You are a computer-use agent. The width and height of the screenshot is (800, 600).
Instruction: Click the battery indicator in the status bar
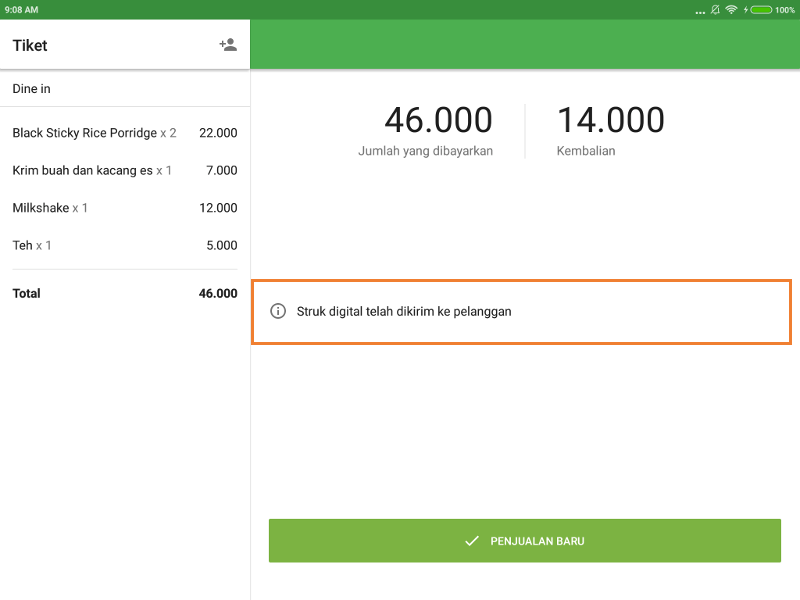click(761, 9)
